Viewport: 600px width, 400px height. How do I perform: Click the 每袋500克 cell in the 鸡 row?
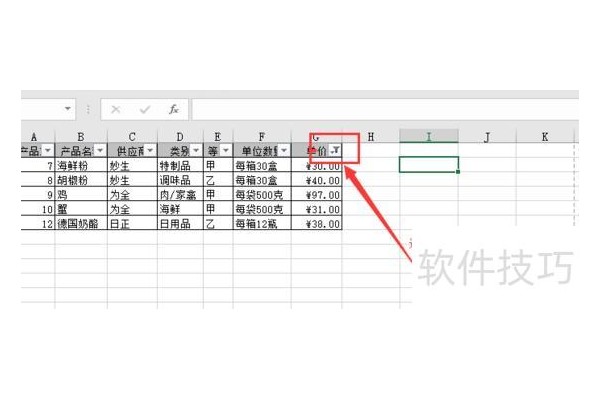[x=262, y=194]
